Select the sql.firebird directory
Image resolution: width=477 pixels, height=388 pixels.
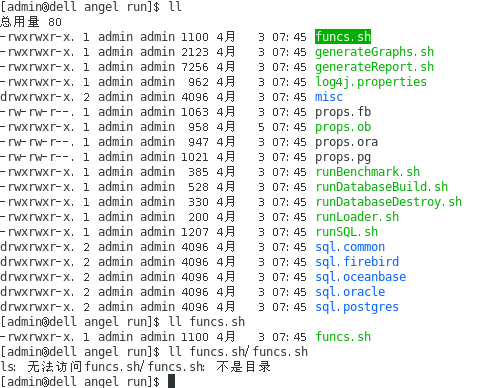tap(357, 262)
